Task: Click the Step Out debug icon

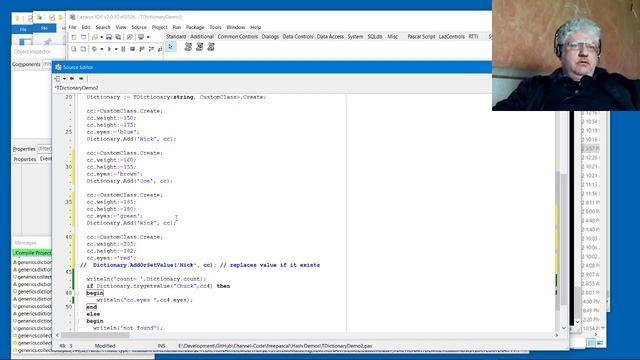Action: (x=160, y=49)
